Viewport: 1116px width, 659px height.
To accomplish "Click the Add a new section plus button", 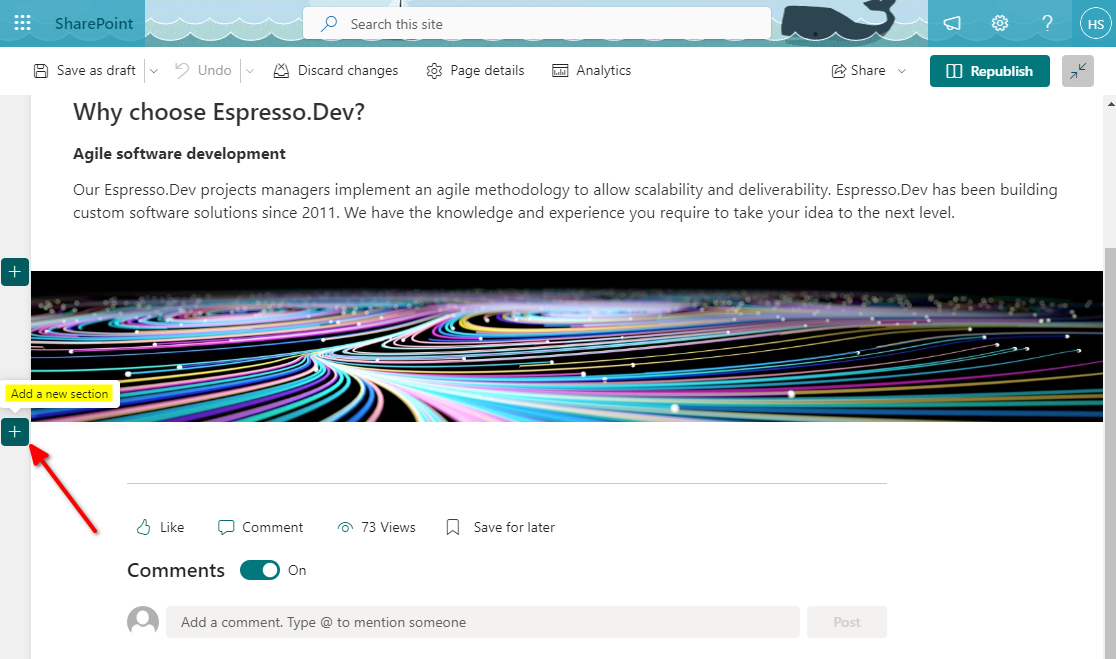I will tap(15, 432).
